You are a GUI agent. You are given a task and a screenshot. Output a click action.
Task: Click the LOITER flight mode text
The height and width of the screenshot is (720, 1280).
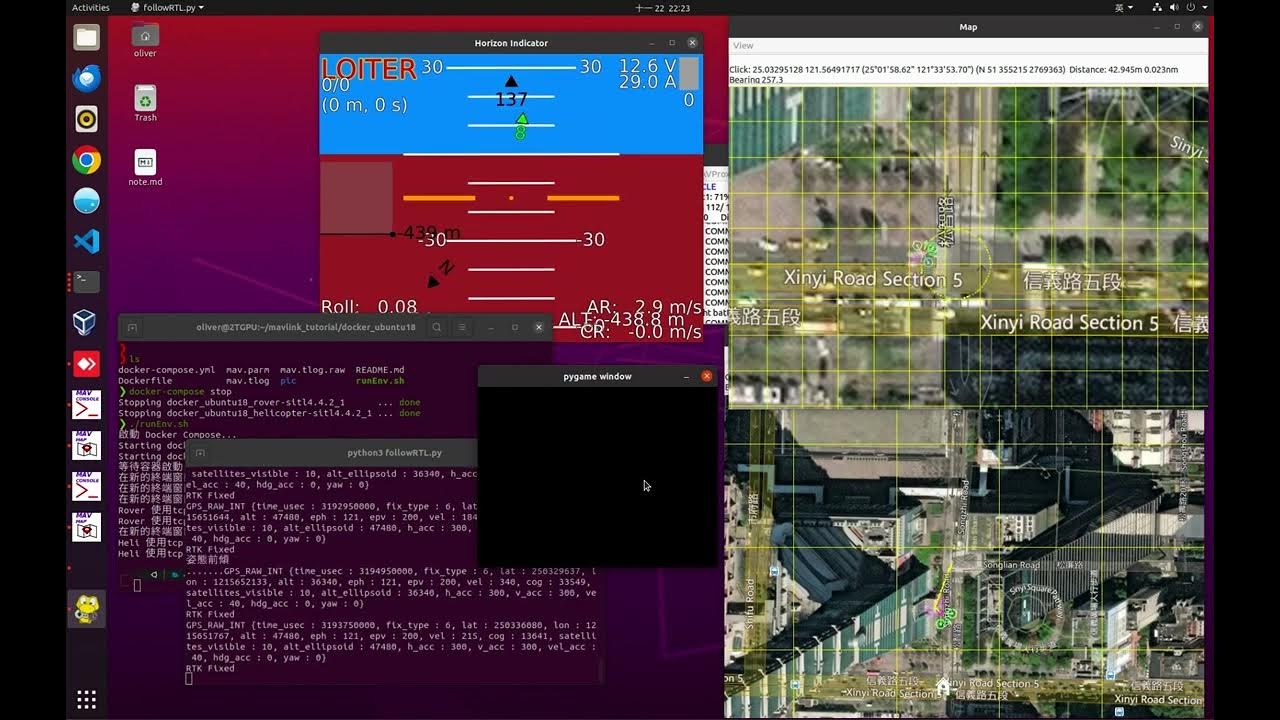pyautogui.click(x=369, y=69)
